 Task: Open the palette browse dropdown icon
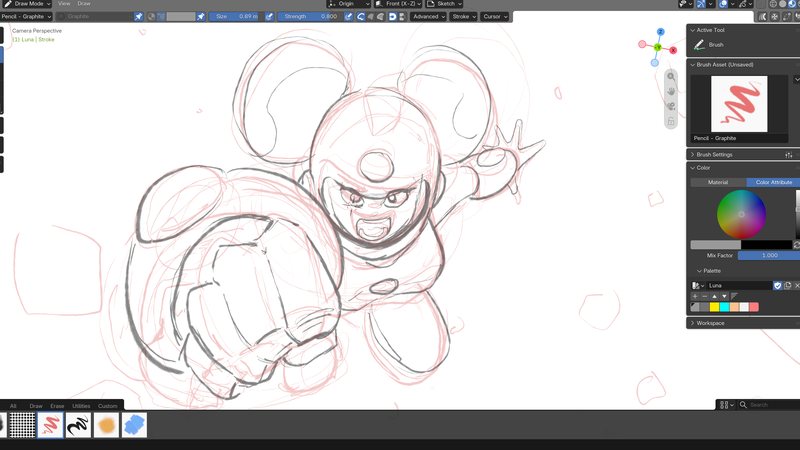pos(698,286)
